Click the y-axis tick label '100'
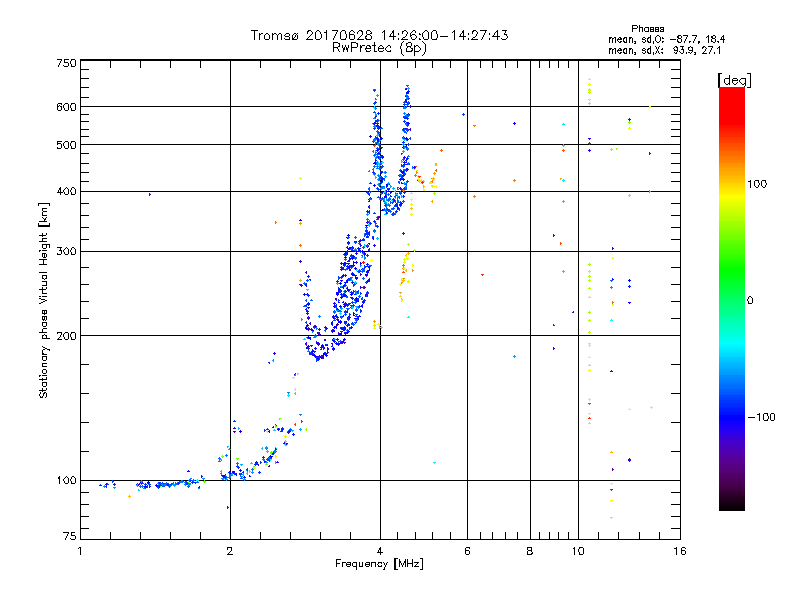This screenshot has height=600, width=800. coord(66,481)
